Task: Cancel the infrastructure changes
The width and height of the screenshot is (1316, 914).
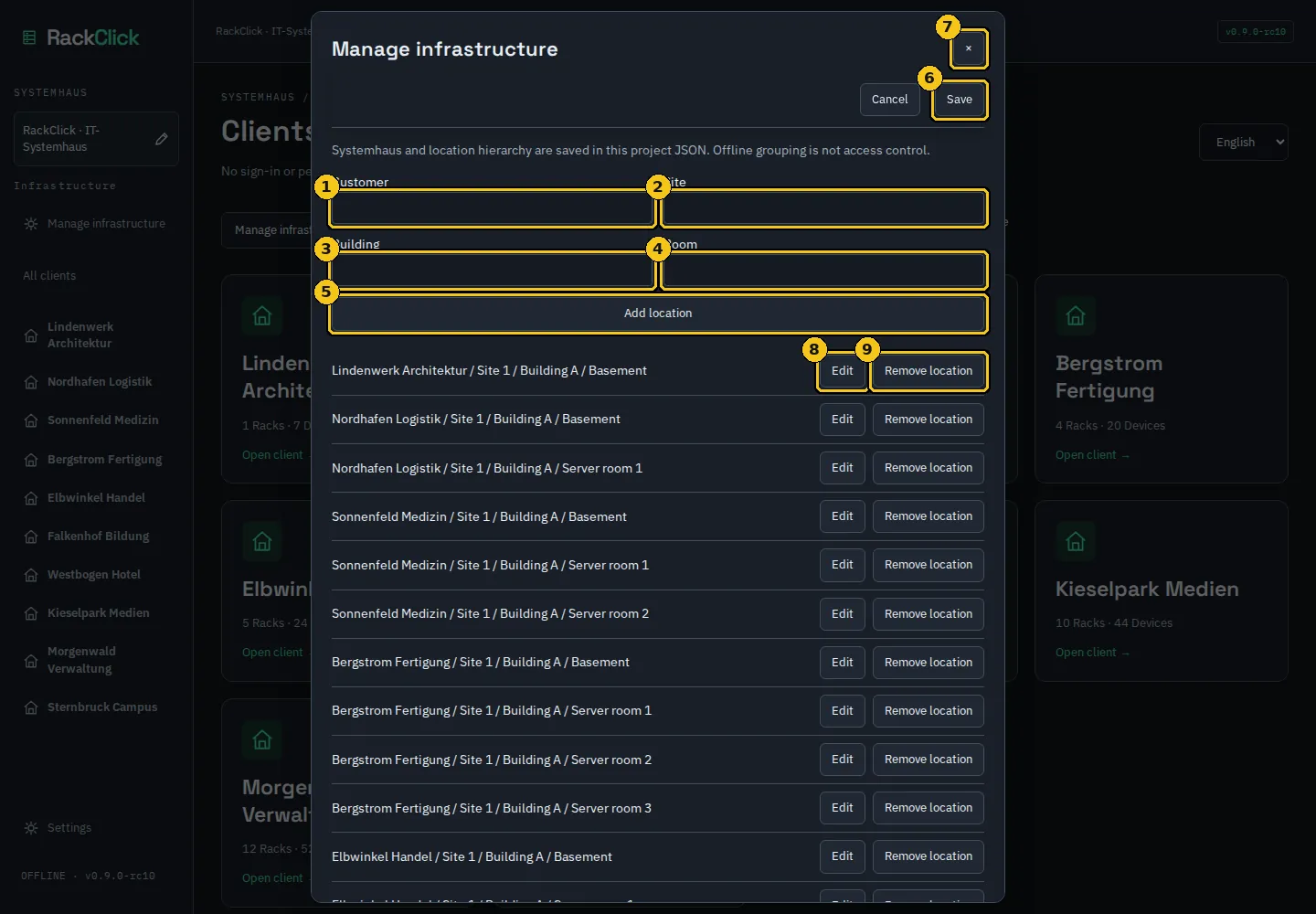Action: point(889,100)
